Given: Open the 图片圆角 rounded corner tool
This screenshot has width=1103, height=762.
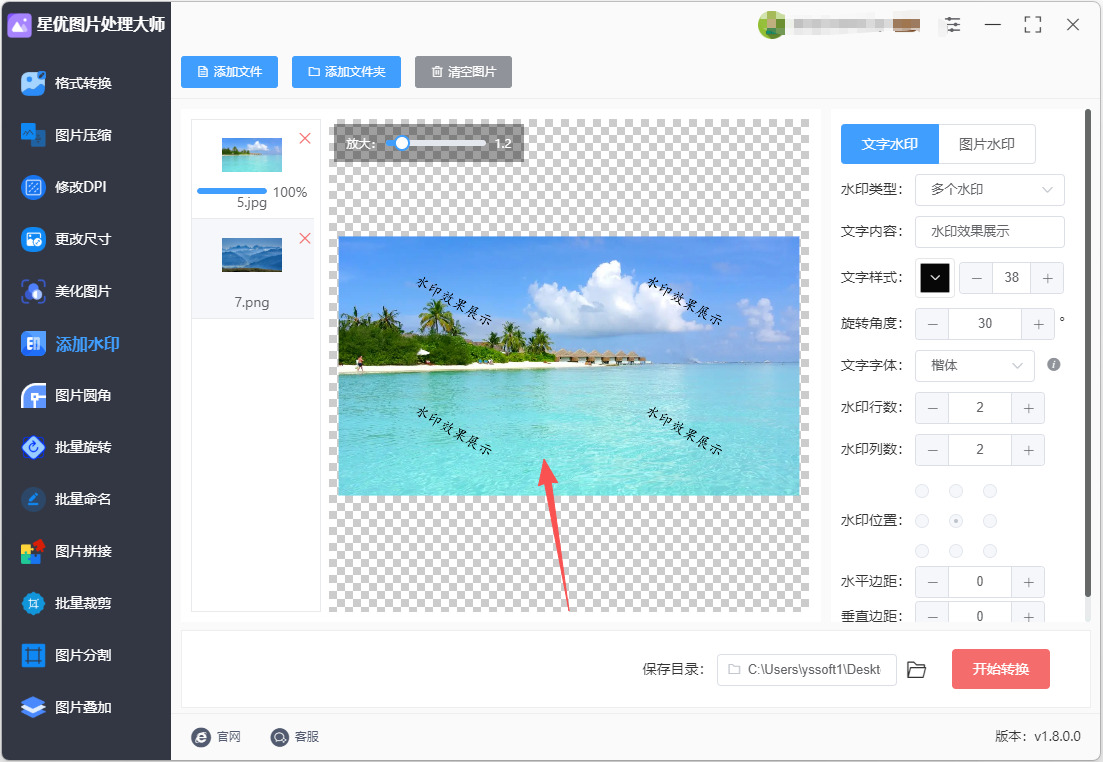Looking at the screenshot, I should (67, 395).
